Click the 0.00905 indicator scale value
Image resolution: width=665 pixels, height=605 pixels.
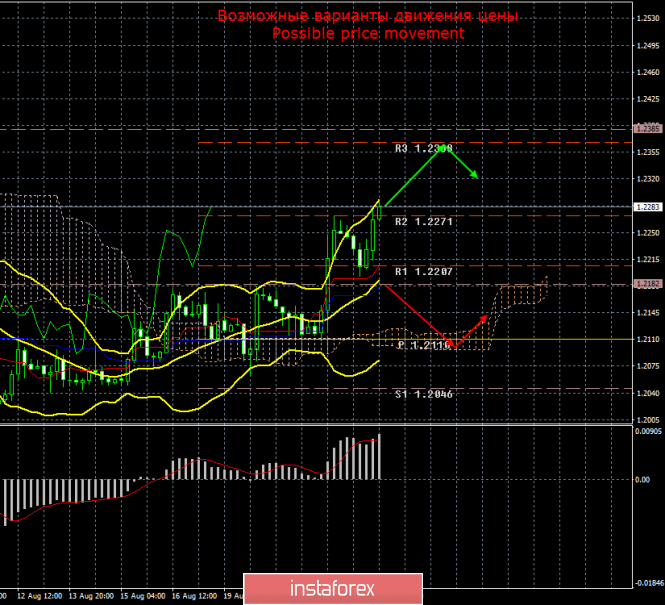pos(648,432)
